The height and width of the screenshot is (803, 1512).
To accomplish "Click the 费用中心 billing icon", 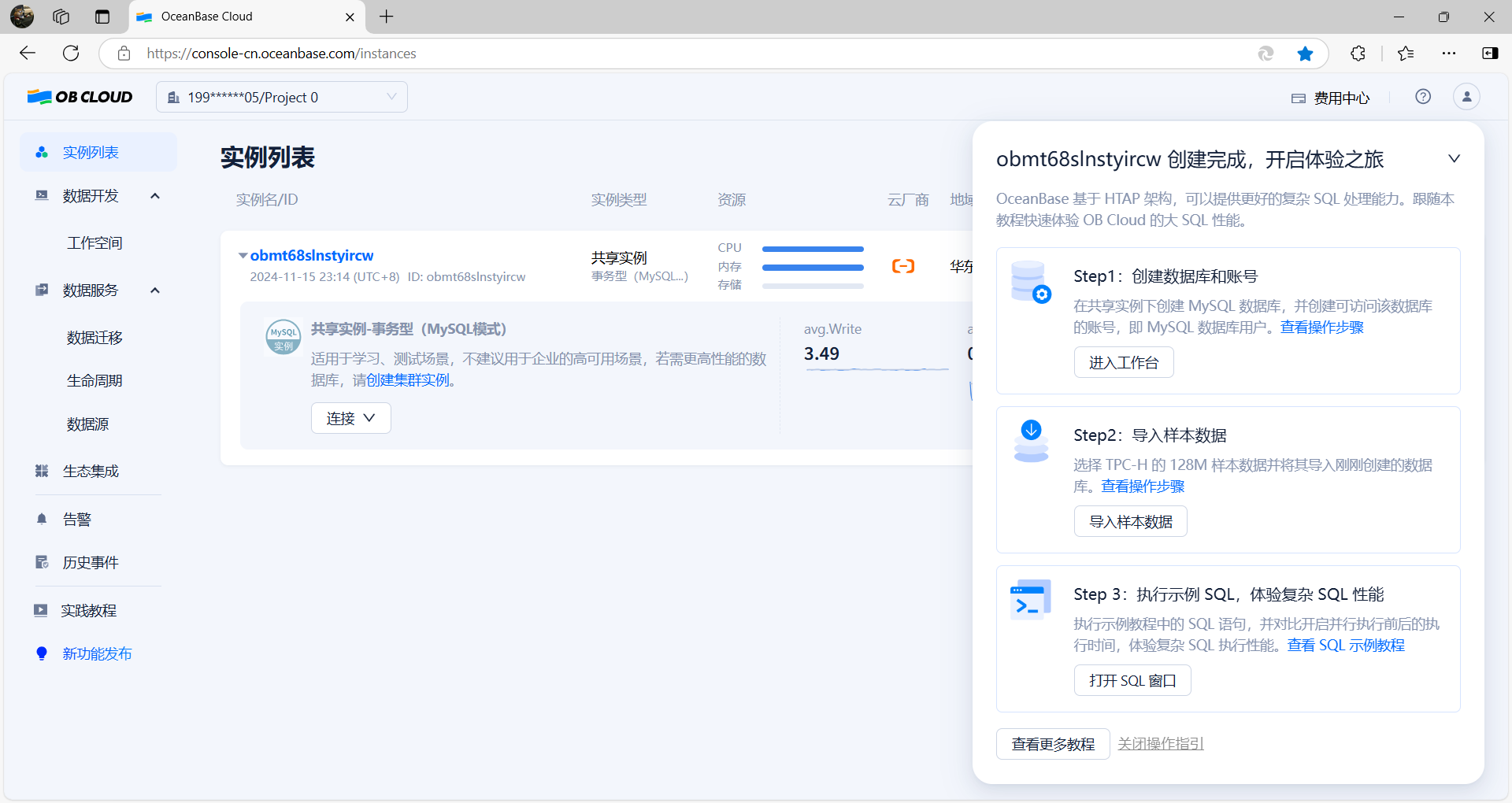I will point(1299,98).
